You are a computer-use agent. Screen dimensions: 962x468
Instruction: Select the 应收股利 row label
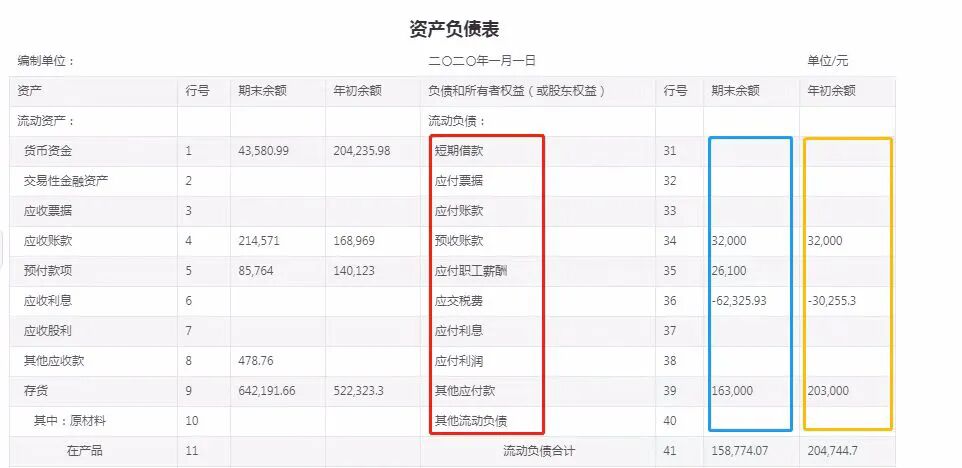pyautogui.click(x=48, y=331)
